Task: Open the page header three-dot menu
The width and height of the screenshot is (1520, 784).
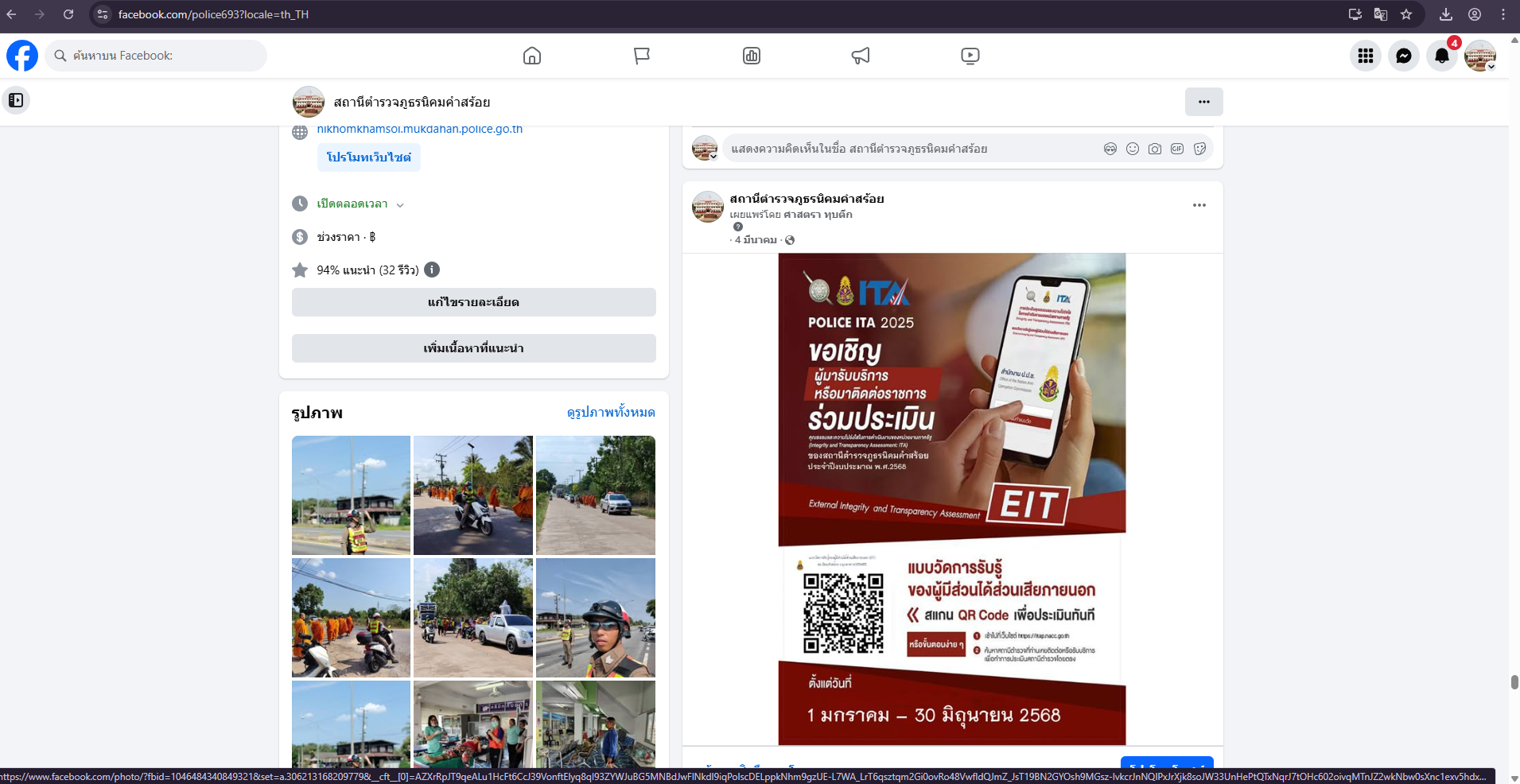Action: 1203,102
